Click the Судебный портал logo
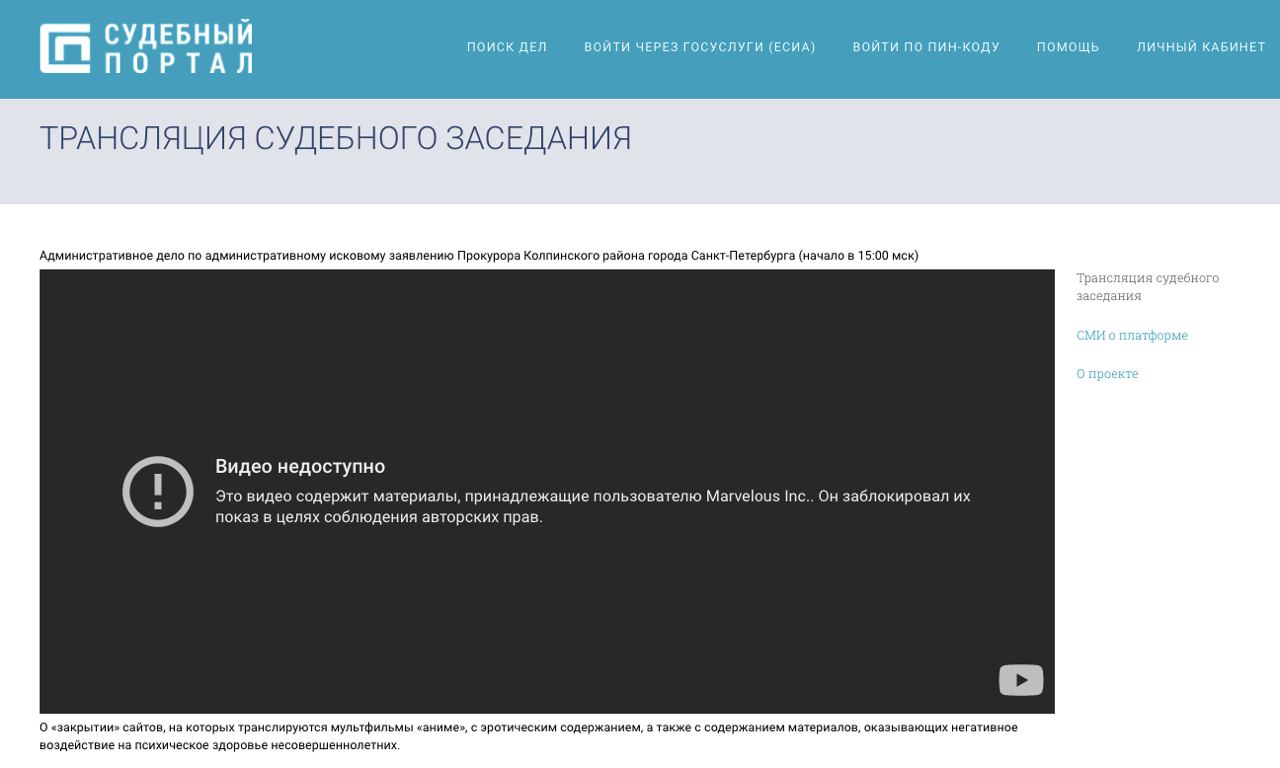 [146, 48]
